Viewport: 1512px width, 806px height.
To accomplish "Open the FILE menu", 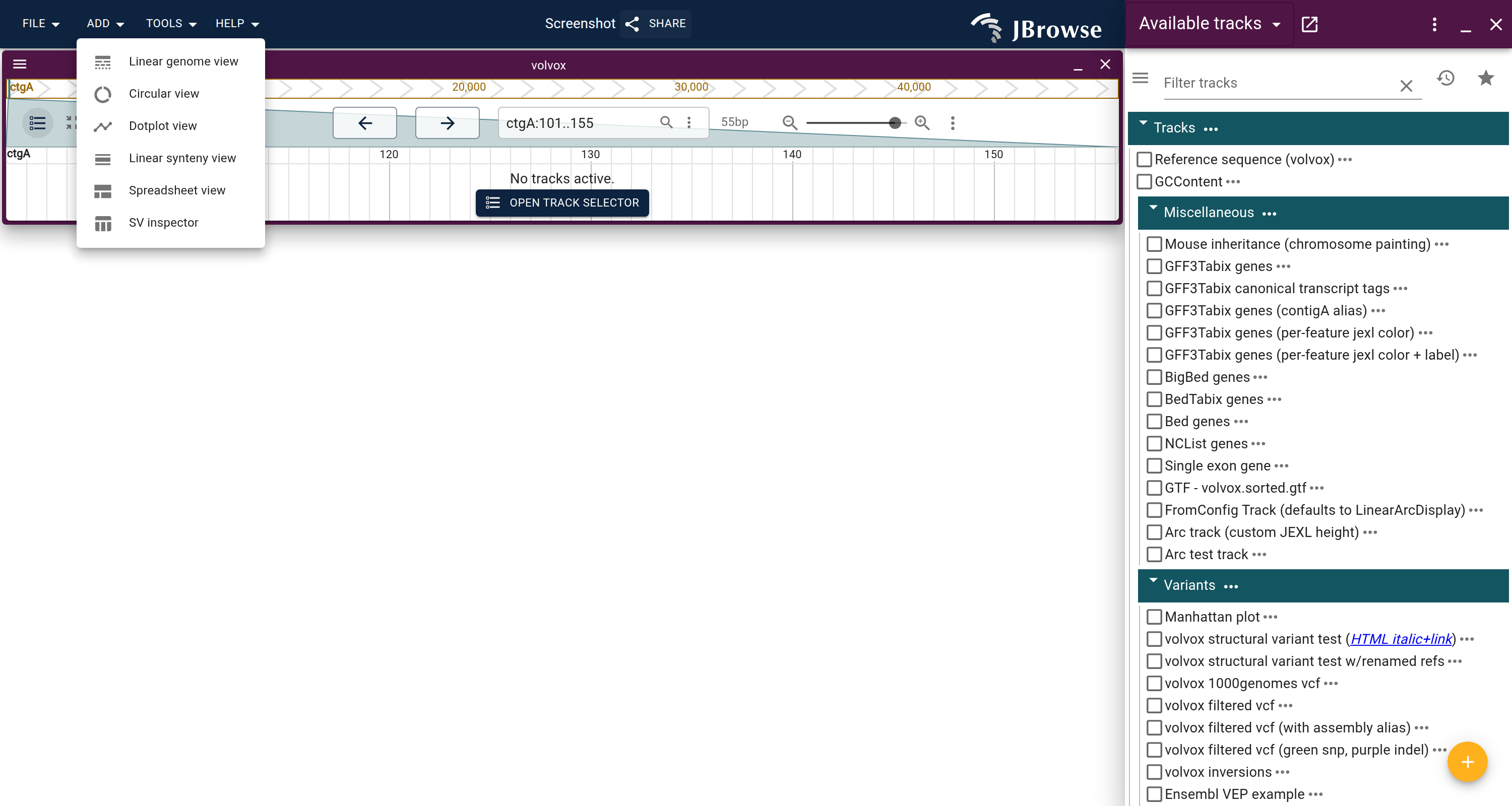I will point(41,24).
